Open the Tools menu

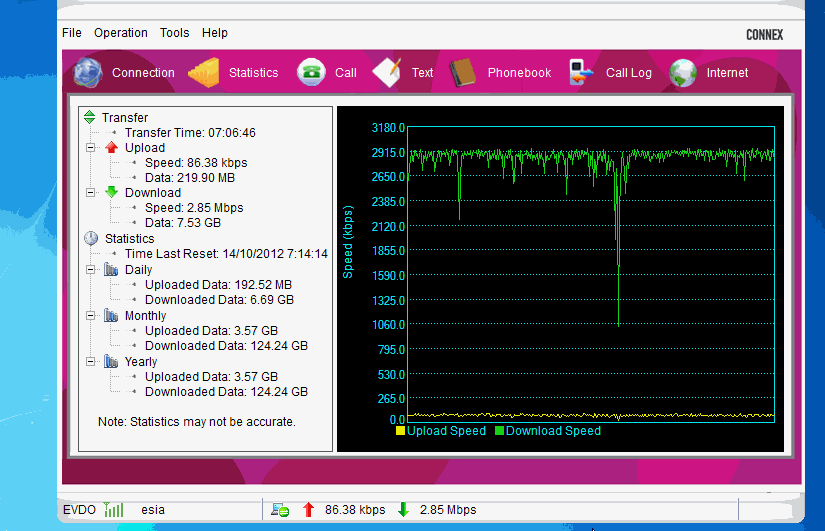[174, 33]
